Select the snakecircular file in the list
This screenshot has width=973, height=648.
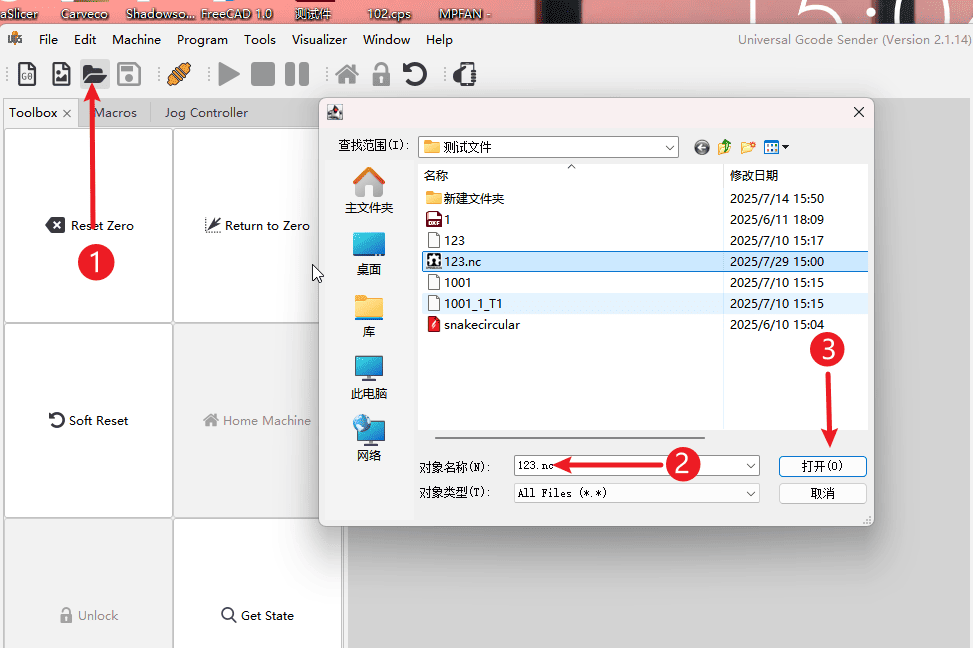click(x=481, y=324)
